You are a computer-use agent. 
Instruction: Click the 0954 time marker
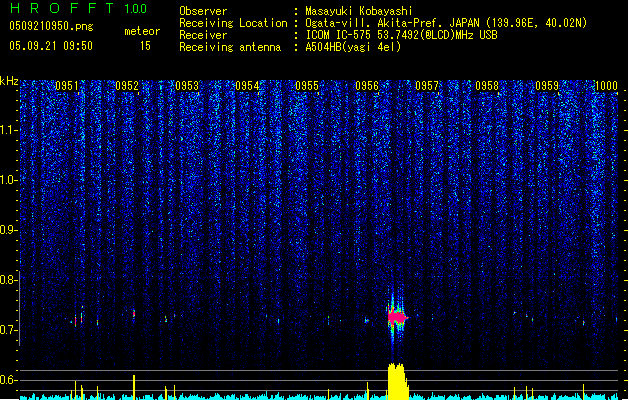(247, 86)
